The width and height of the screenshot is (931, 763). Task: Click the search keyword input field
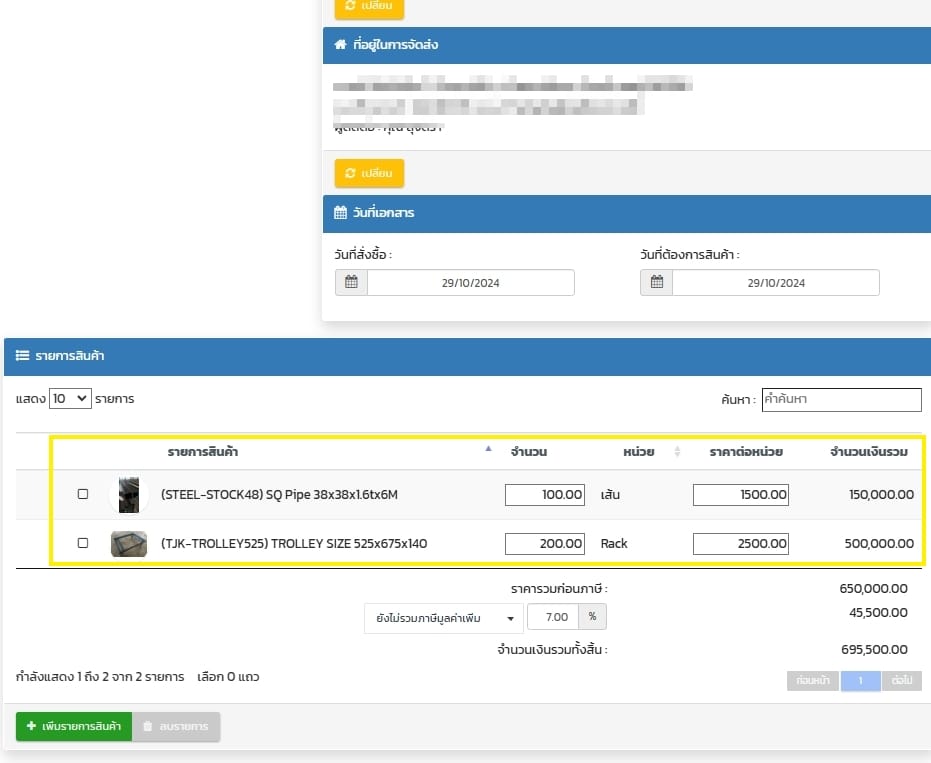click(841, 399)
